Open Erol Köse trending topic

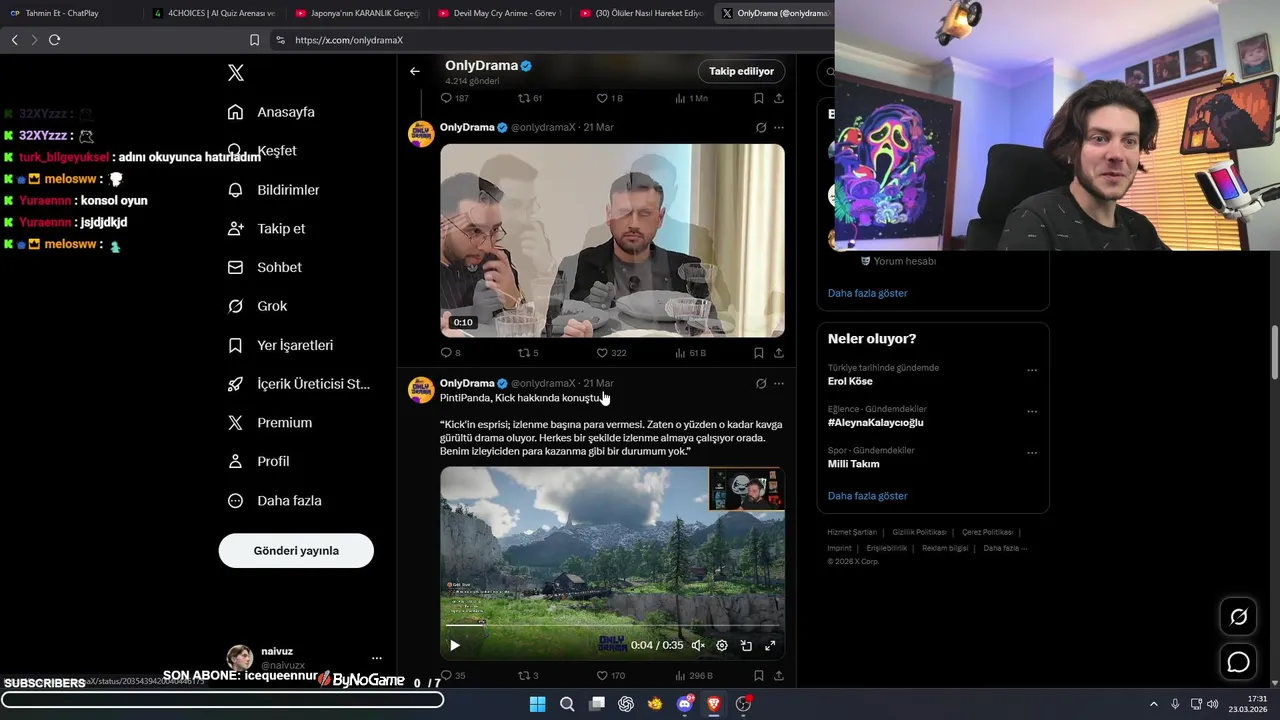850,381
